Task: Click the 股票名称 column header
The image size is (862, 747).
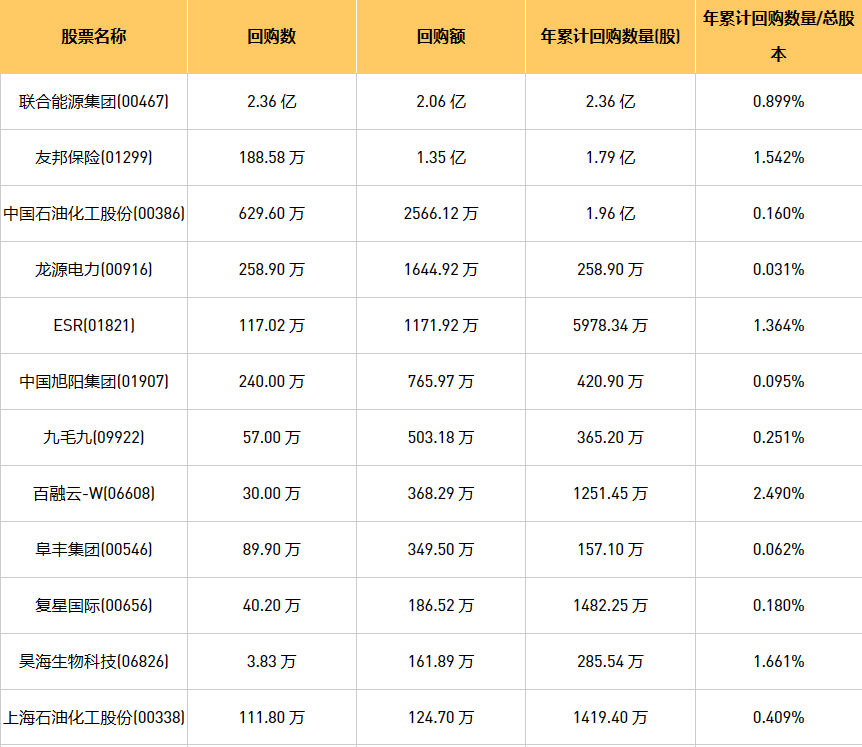Action: (x=93, y=36)
